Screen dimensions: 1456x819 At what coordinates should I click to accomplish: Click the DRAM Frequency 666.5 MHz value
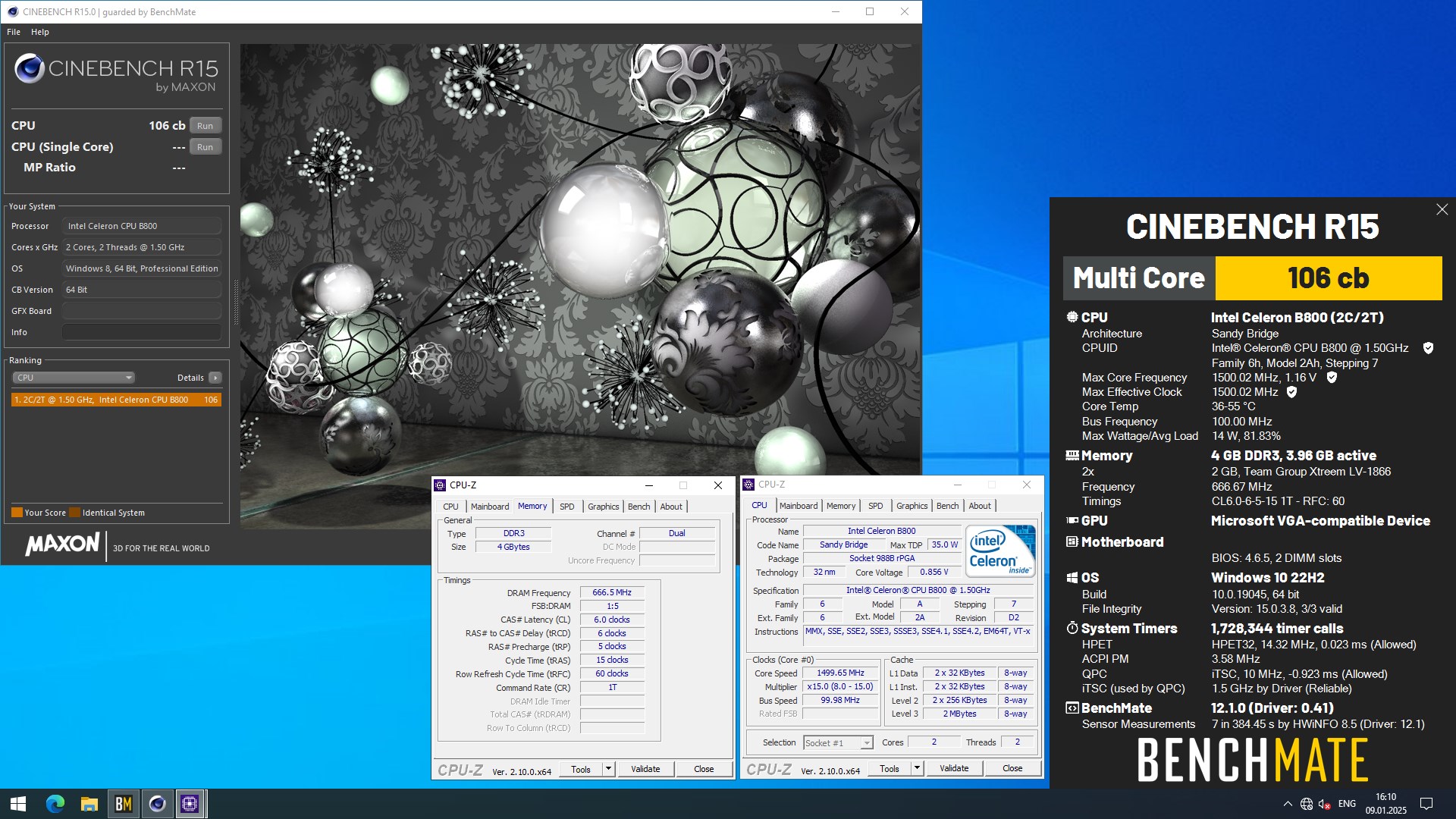612,593
